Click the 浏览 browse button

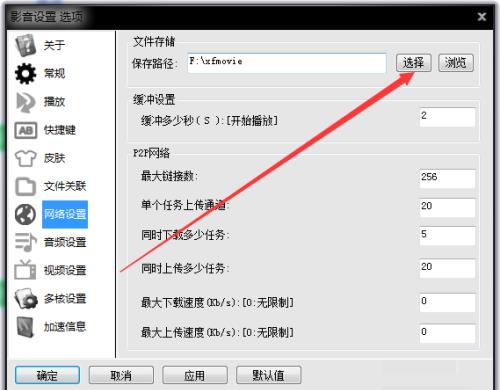[456, 63]
